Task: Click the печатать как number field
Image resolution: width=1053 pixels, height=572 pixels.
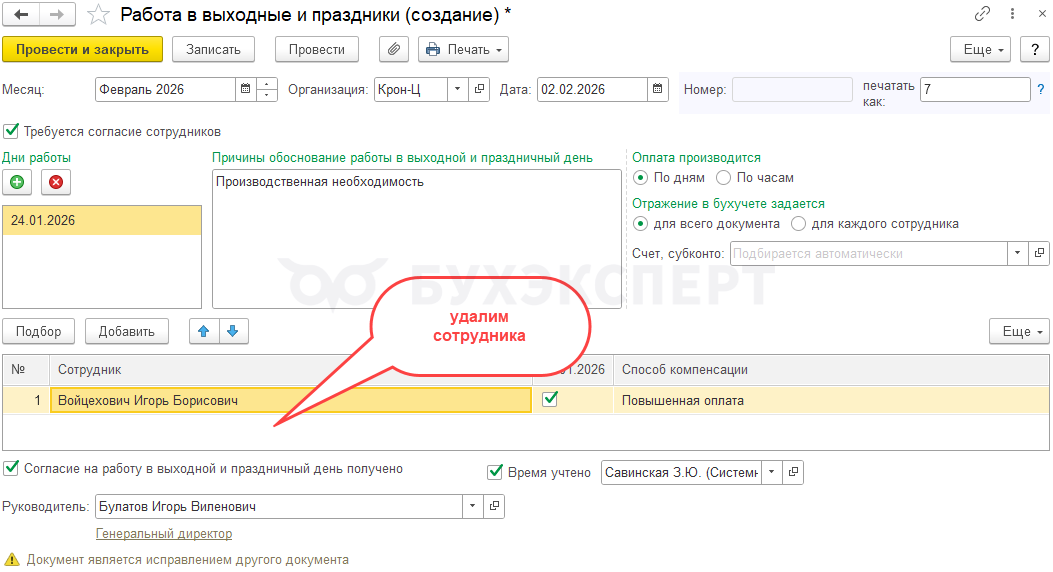Action: pos(975,89)
